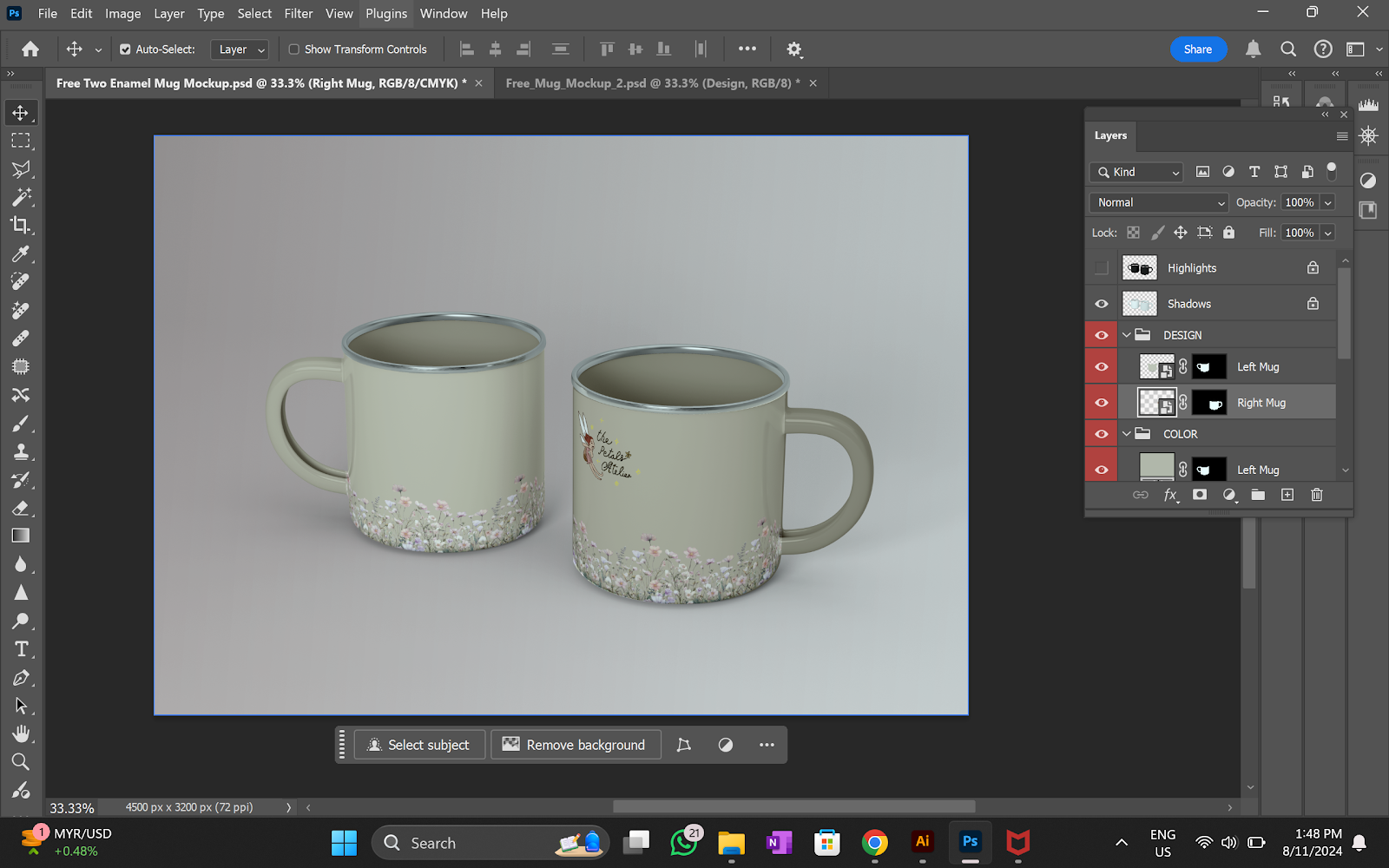
Task: Select the Magic Wand tool
Action: pos(21,197)
